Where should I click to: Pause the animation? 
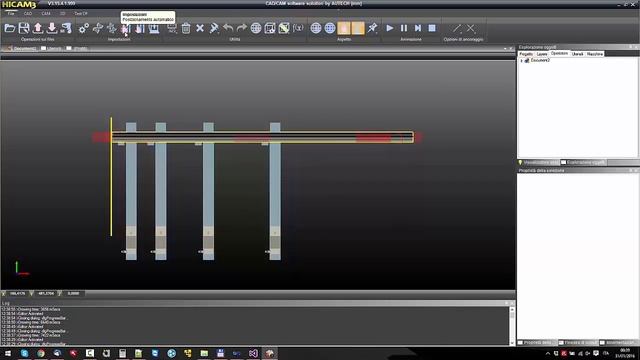tap(404, 28)
